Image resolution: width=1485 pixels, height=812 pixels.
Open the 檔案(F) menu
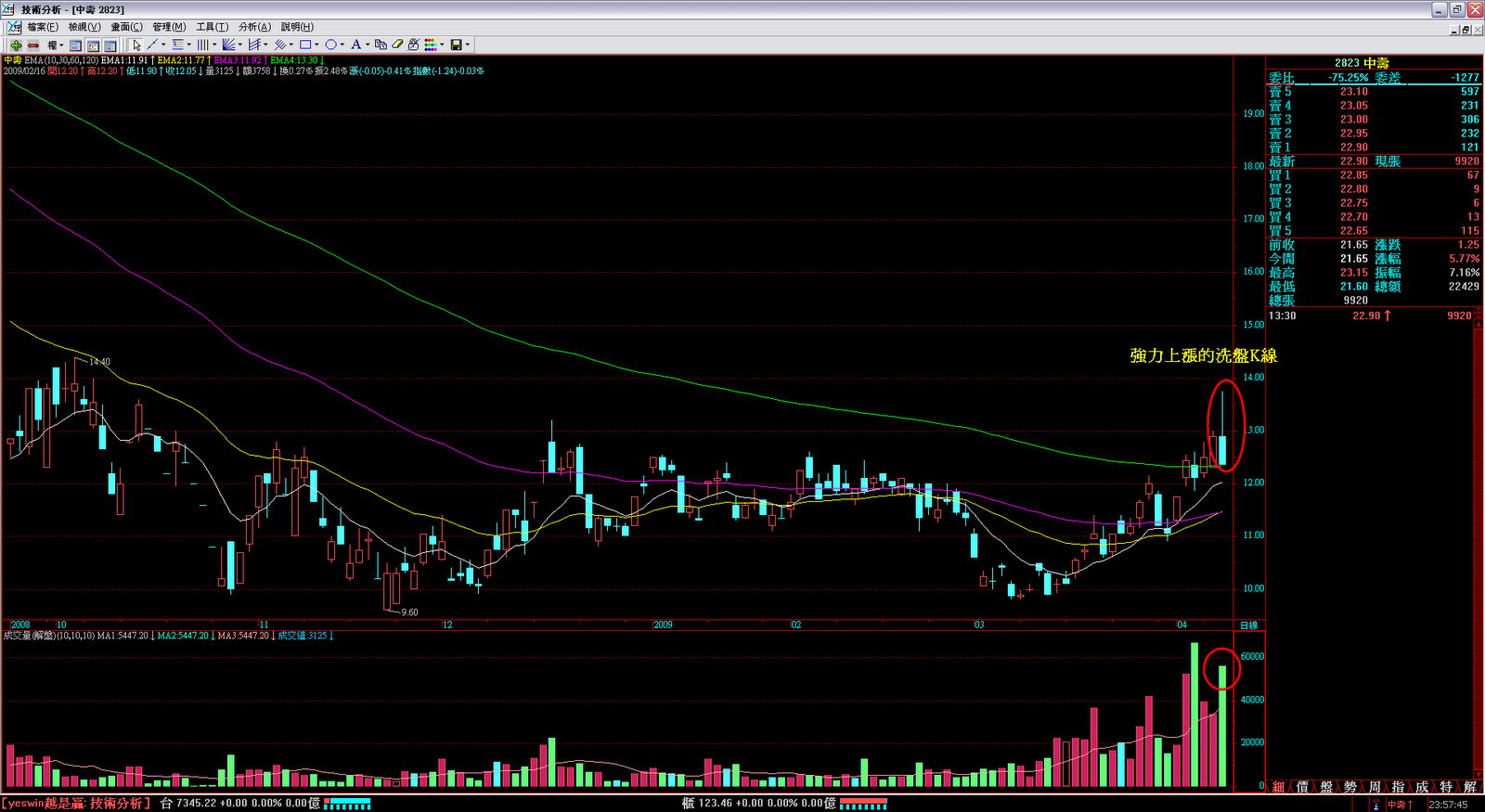coord(43,27)
